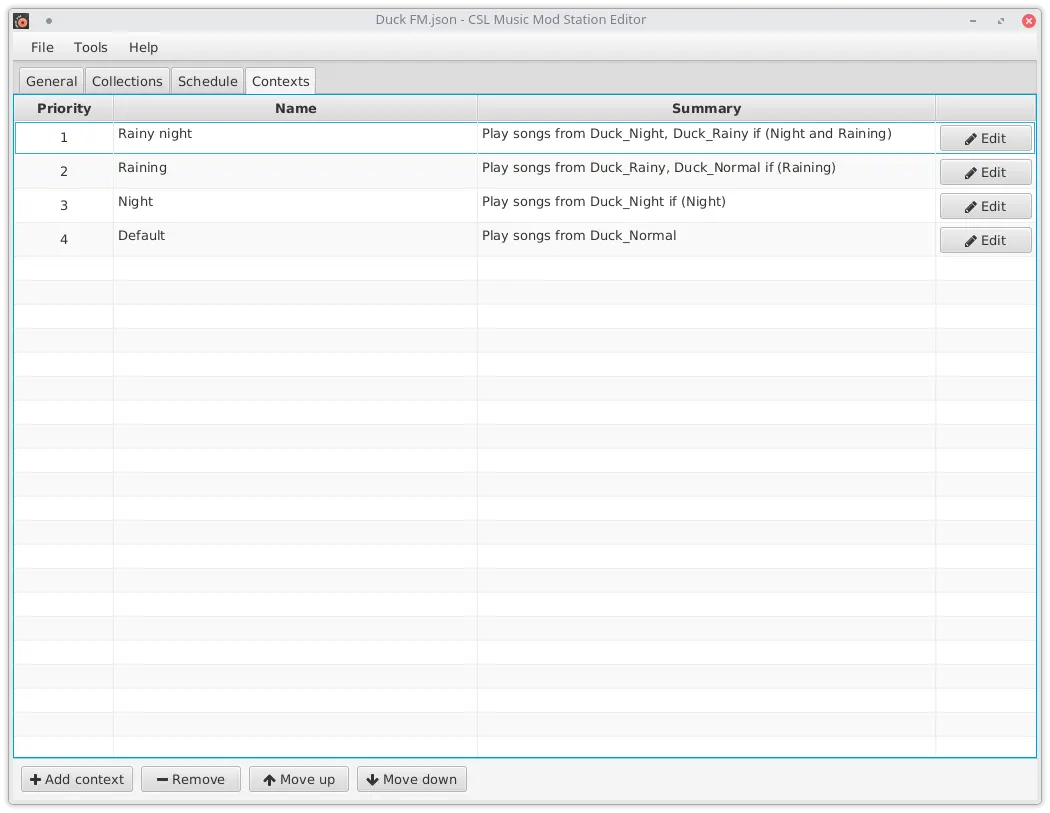
Task: Click the Default row summary 'Play songs from Duck_Normal'
Action: tap(579, 236)
